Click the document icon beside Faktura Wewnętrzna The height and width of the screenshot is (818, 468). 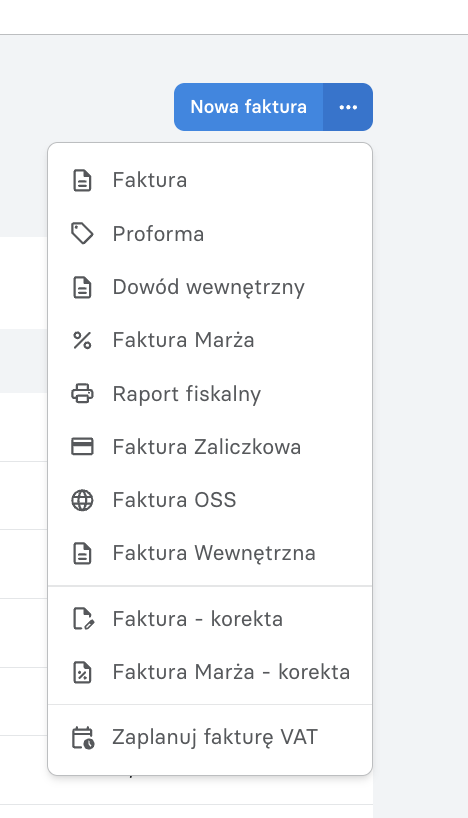(x=82, y=553)
